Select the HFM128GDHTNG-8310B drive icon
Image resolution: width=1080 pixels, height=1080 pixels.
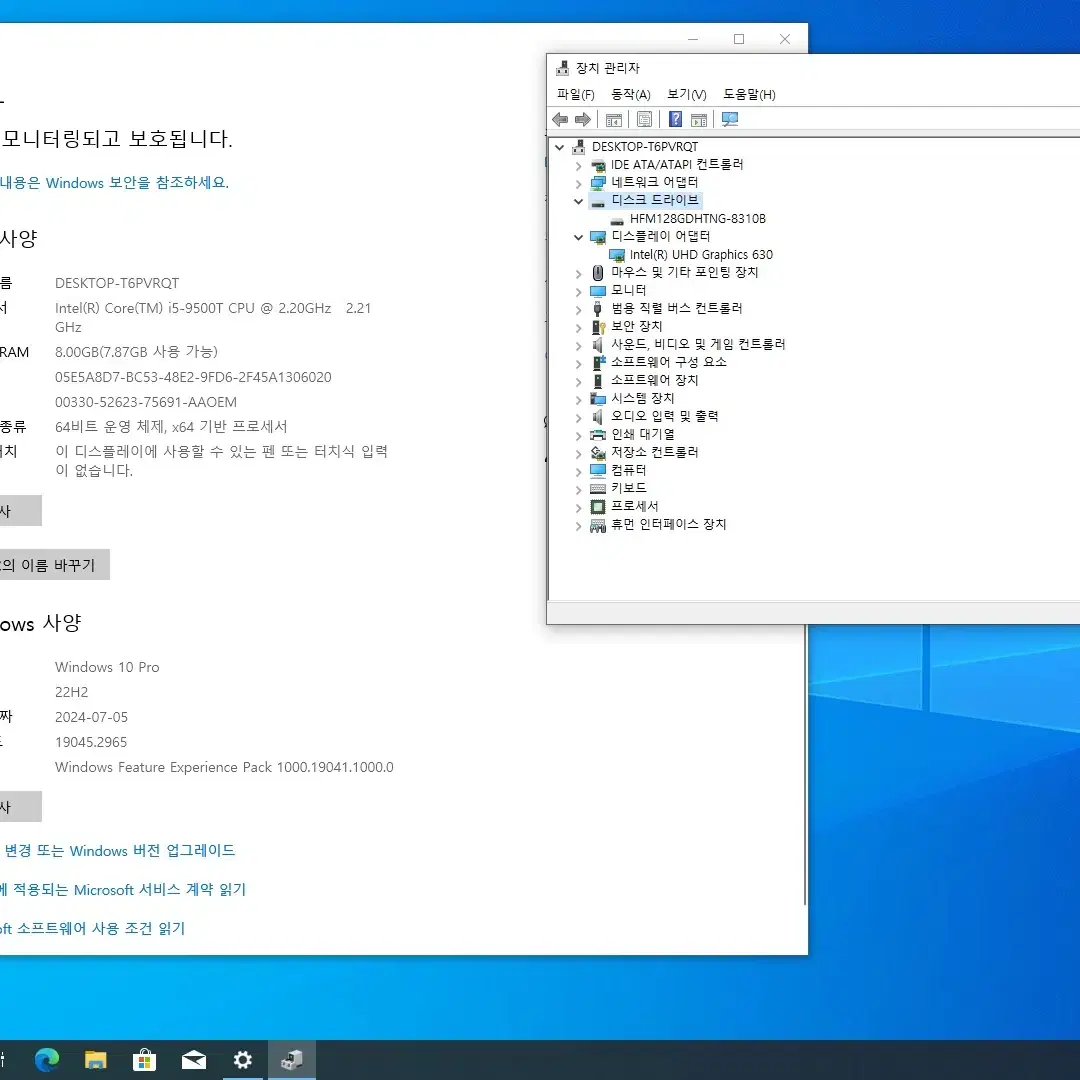pyautogui.click(x=616, y=220)
